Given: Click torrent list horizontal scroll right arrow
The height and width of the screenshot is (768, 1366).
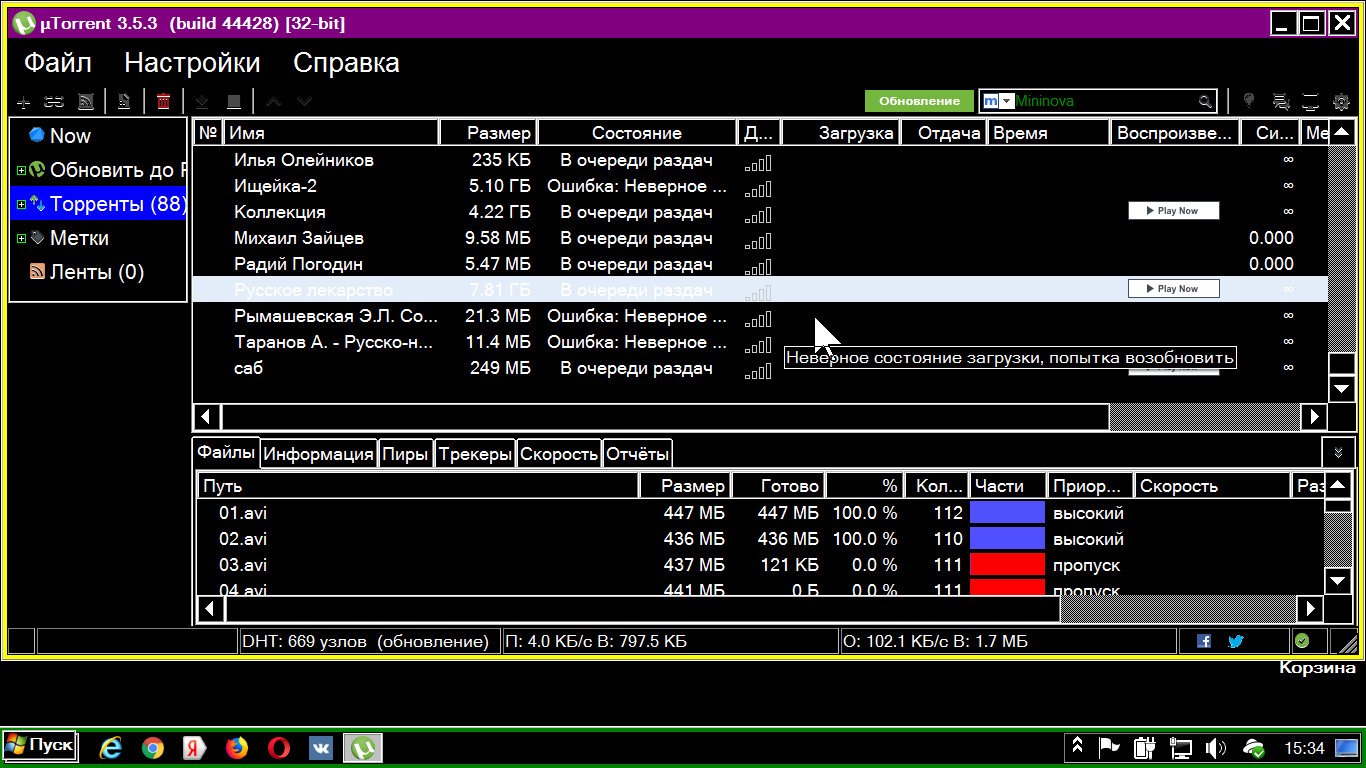Looking at the screenshot, I should [1315, 417].
